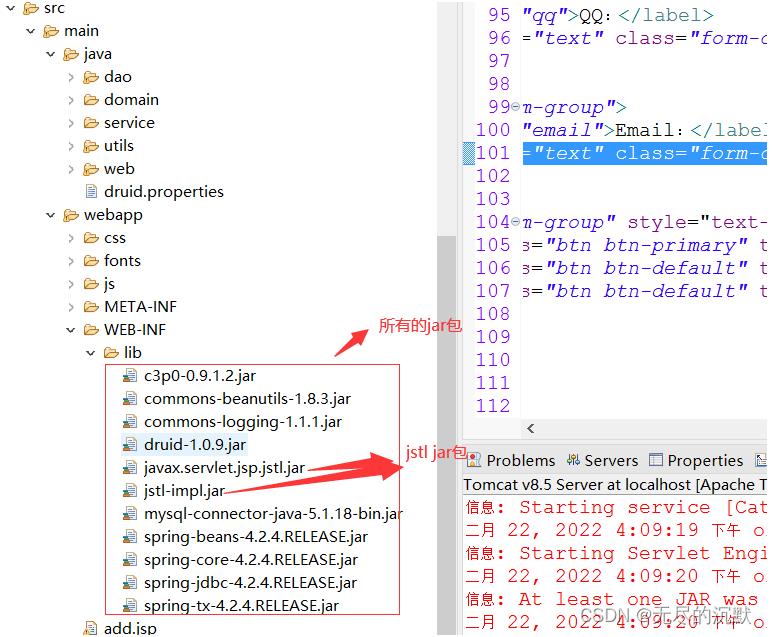
Task: Open the Servers tab
Action: pos(602,460)
